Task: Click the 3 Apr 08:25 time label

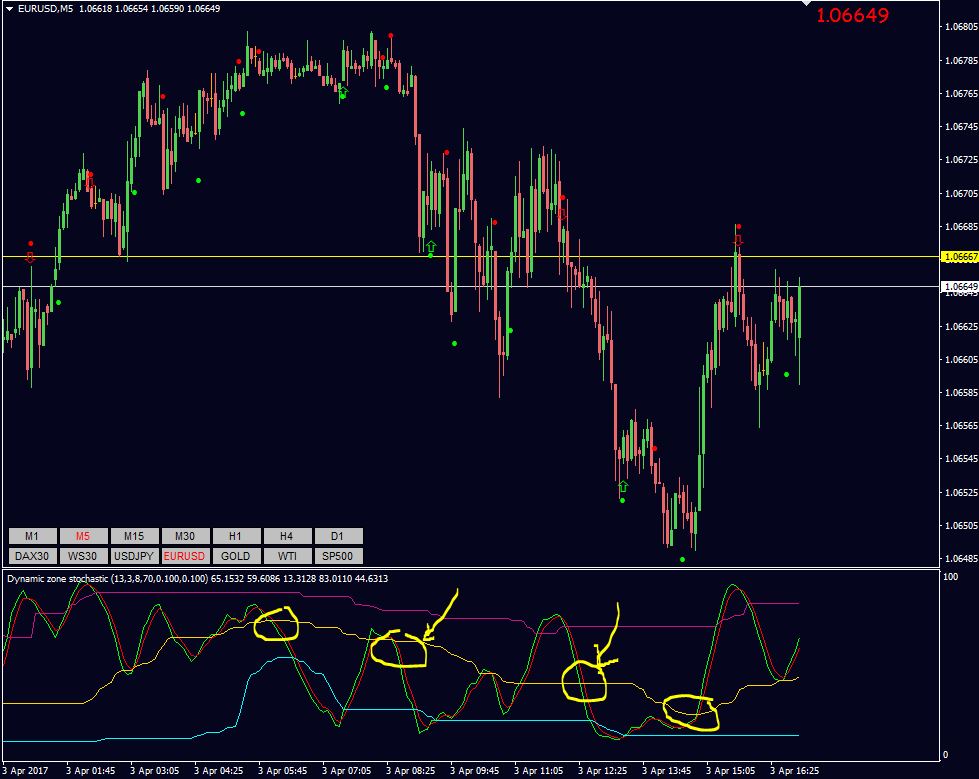Action: coord(410,771)
